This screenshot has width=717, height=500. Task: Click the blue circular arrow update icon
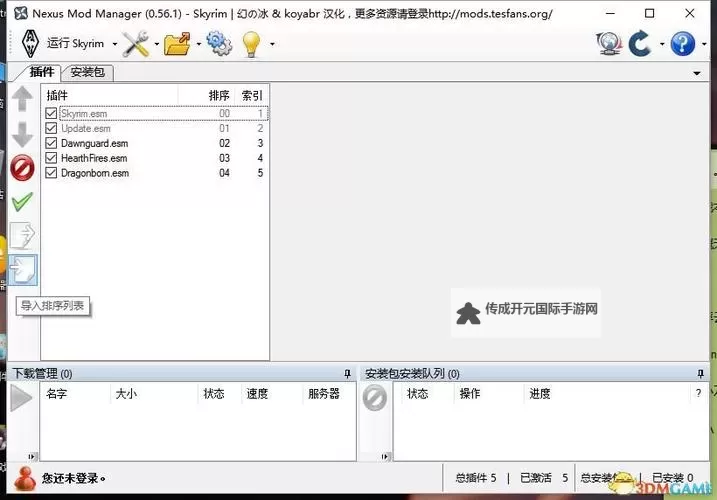pyautogui.click(x=640, y=43)
